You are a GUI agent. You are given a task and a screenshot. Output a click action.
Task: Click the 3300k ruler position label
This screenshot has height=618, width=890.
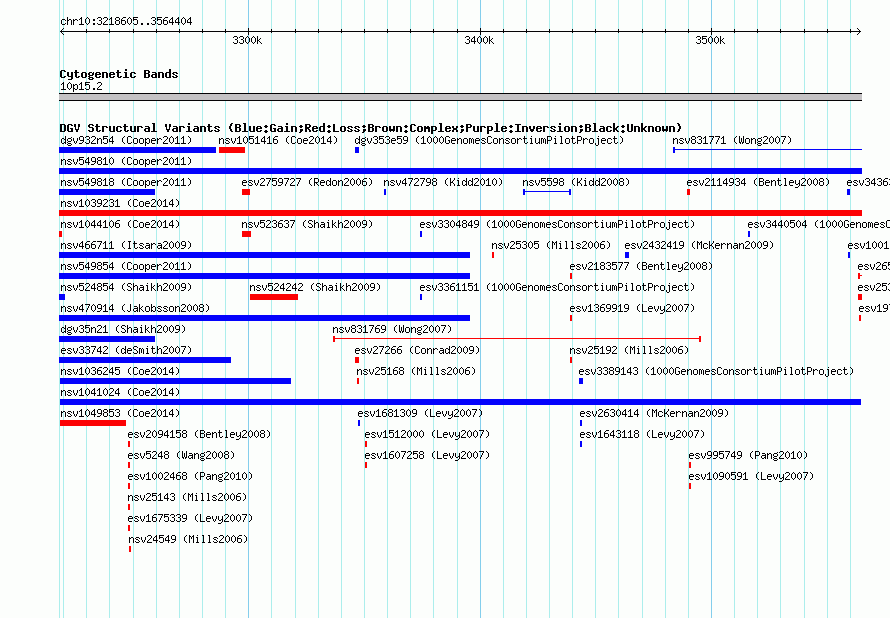click(x=247, y=40)
